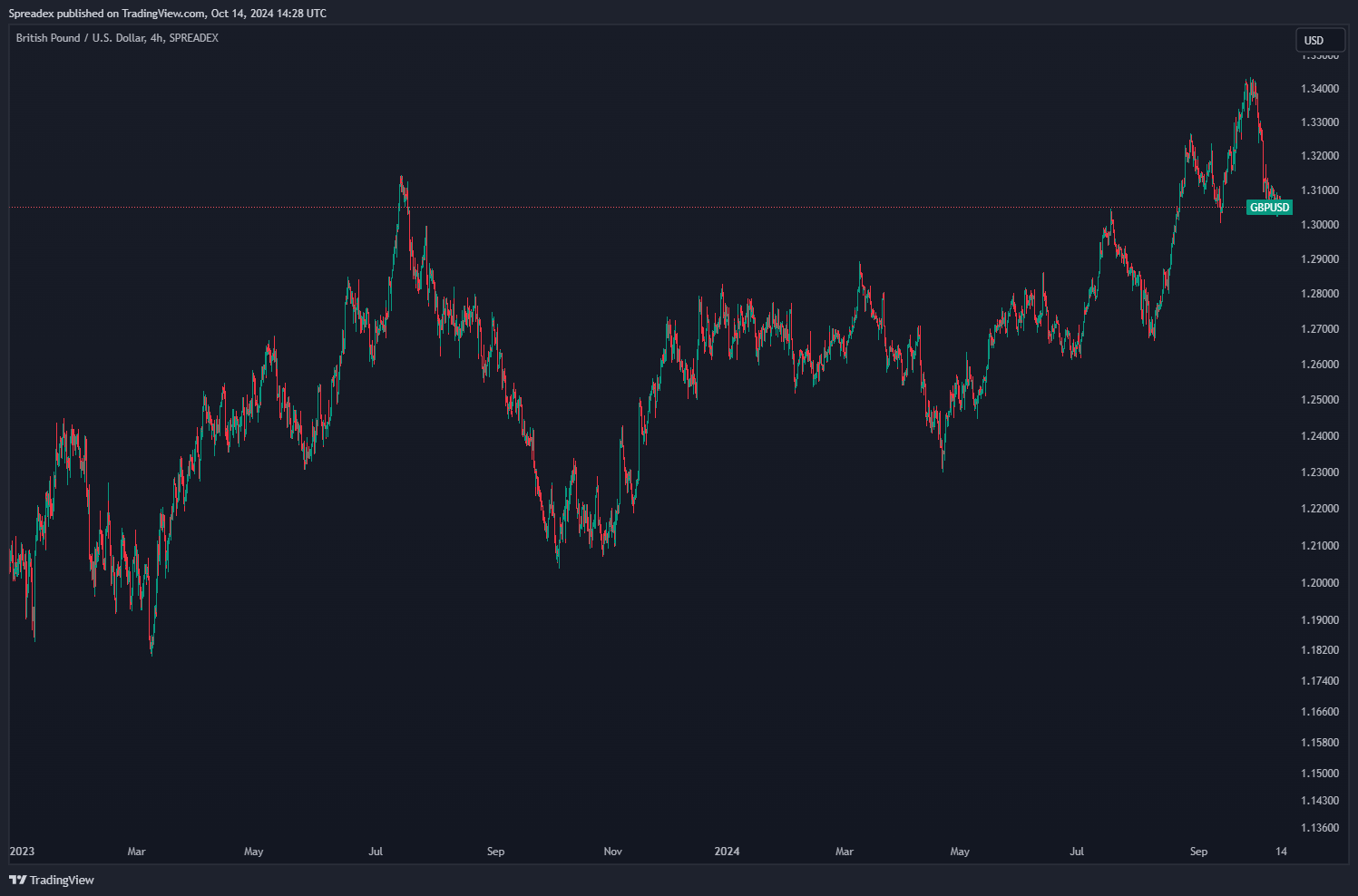
Task: Click the May label after 2024
Action: pos(960,852)
